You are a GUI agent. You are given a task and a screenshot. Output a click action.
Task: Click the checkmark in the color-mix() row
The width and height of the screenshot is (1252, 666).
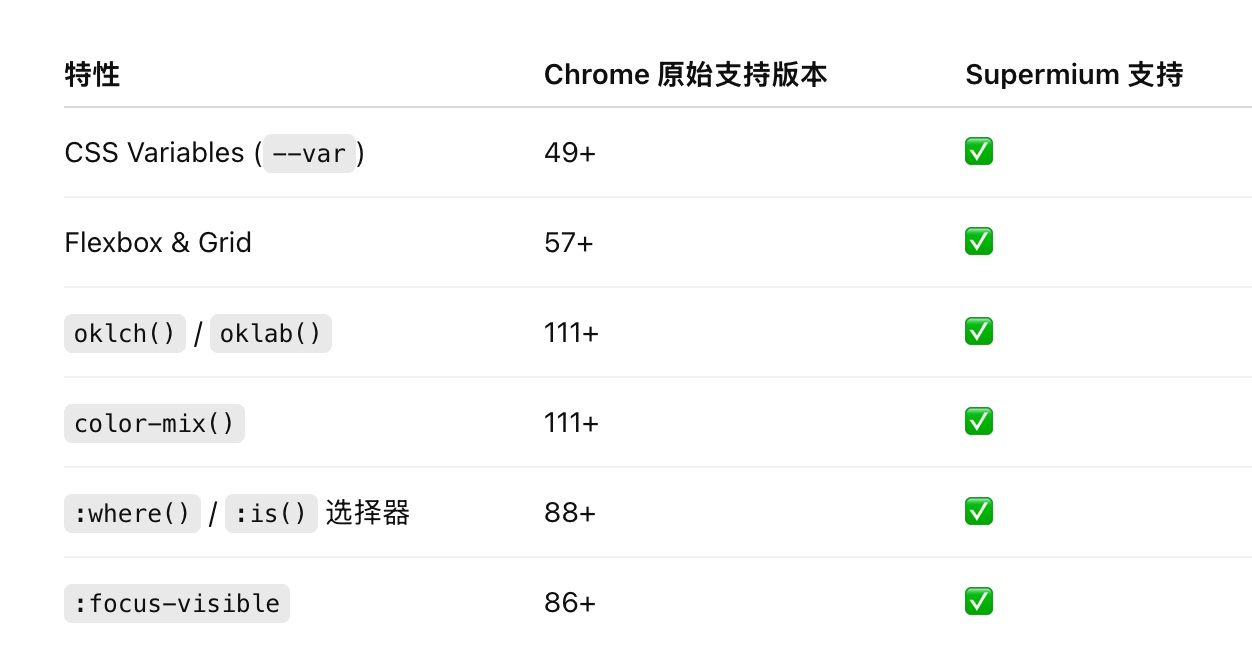(979, 422)
